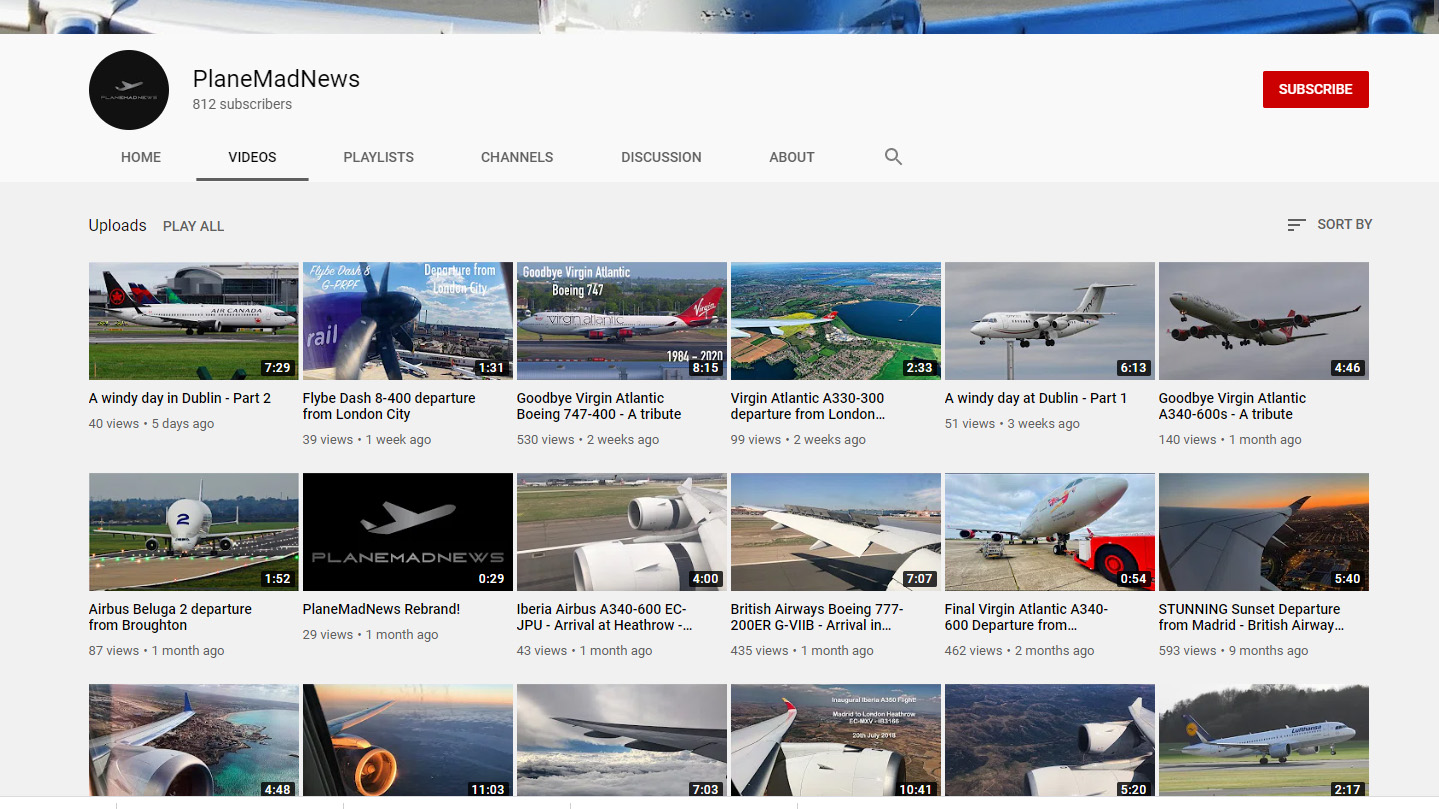Play the cloudy wing 7:03 thumbnail
This screenshot has width=1439, height=809.
click(622, 741)
